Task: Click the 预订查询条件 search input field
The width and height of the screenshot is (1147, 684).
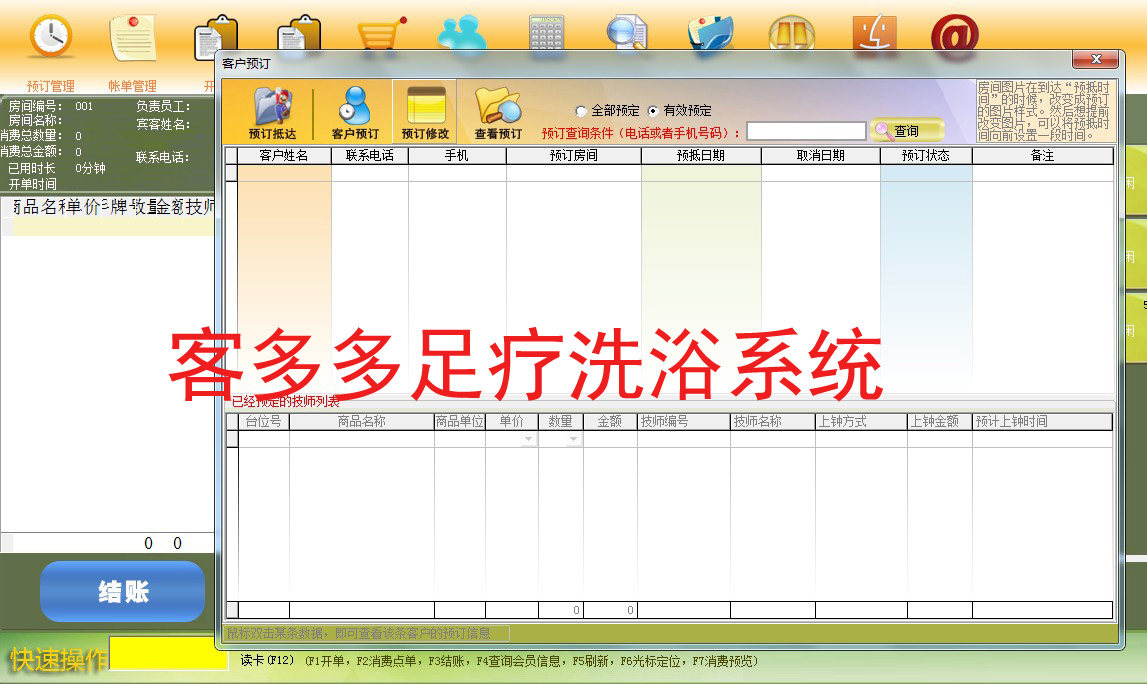Action: 806,131
